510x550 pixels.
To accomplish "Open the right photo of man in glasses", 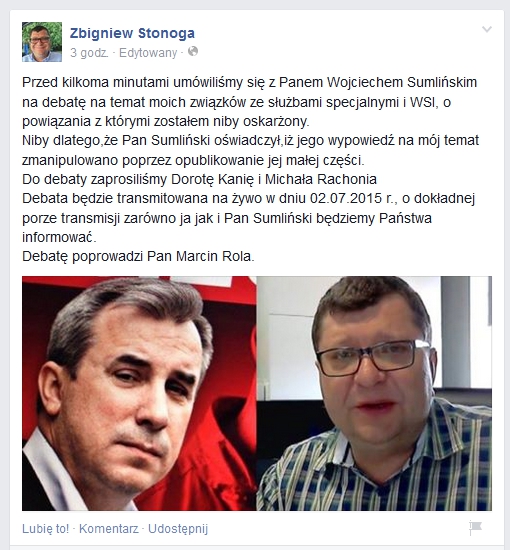I will (x=374, y=393).
